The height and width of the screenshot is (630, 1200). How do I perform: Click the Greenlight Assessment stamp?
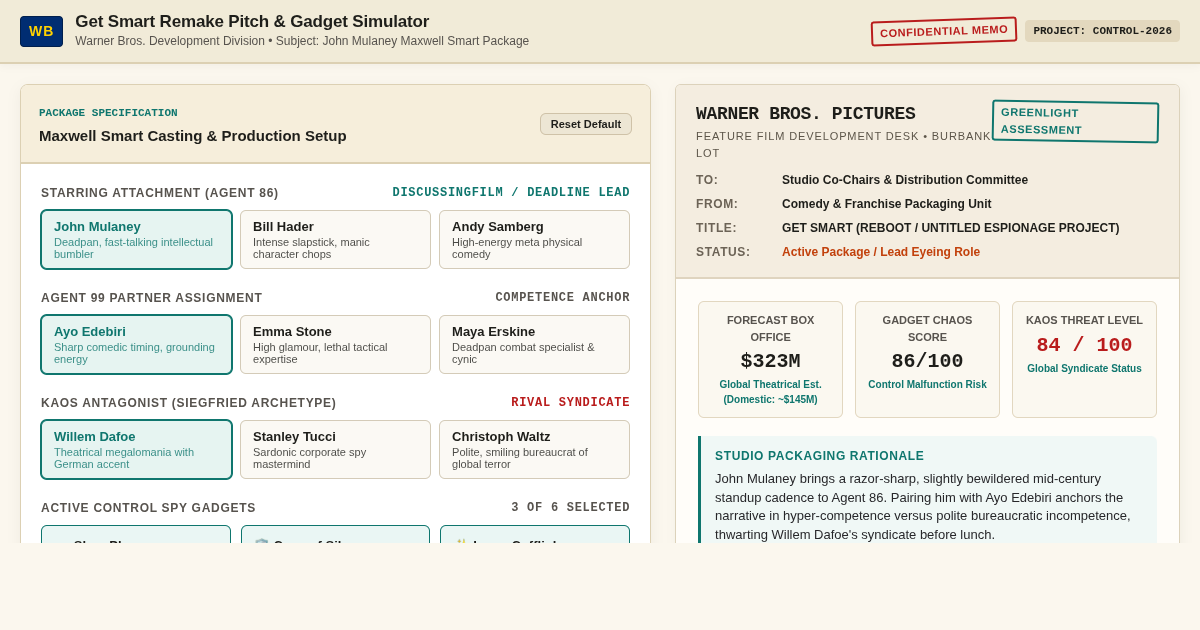point(1075,121)
